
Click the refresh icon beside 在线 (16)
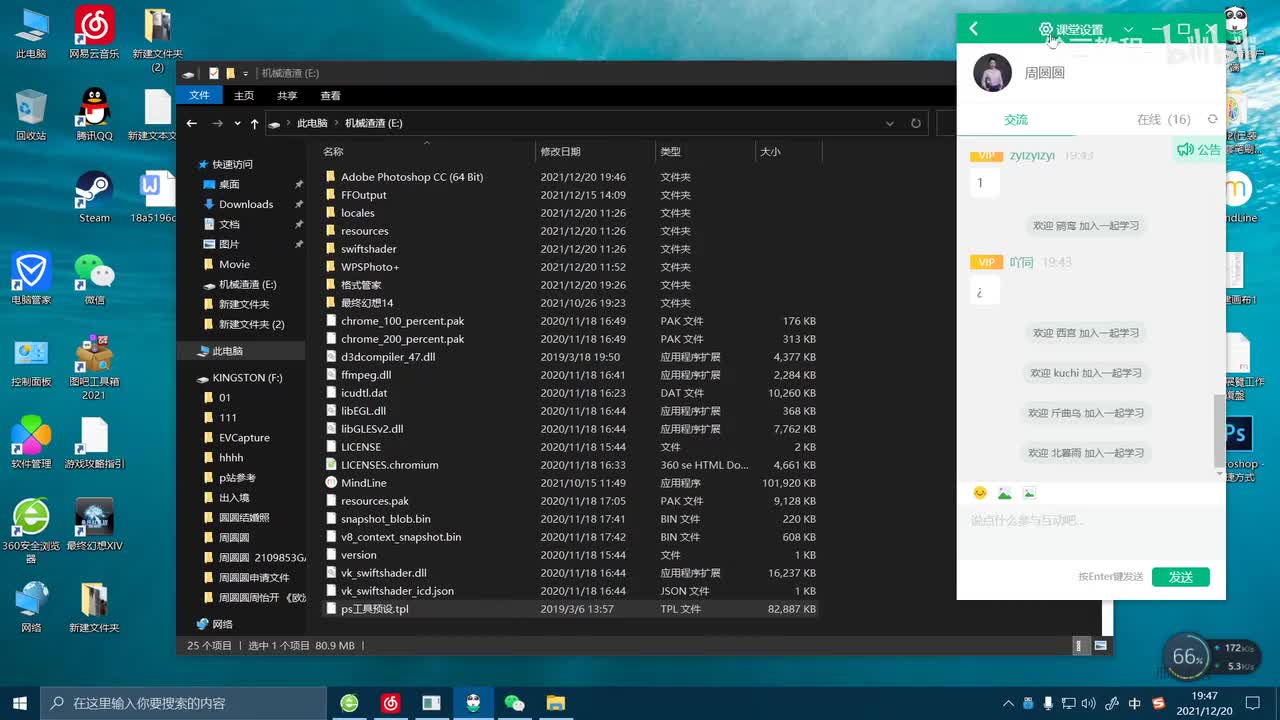(1212, 119)
